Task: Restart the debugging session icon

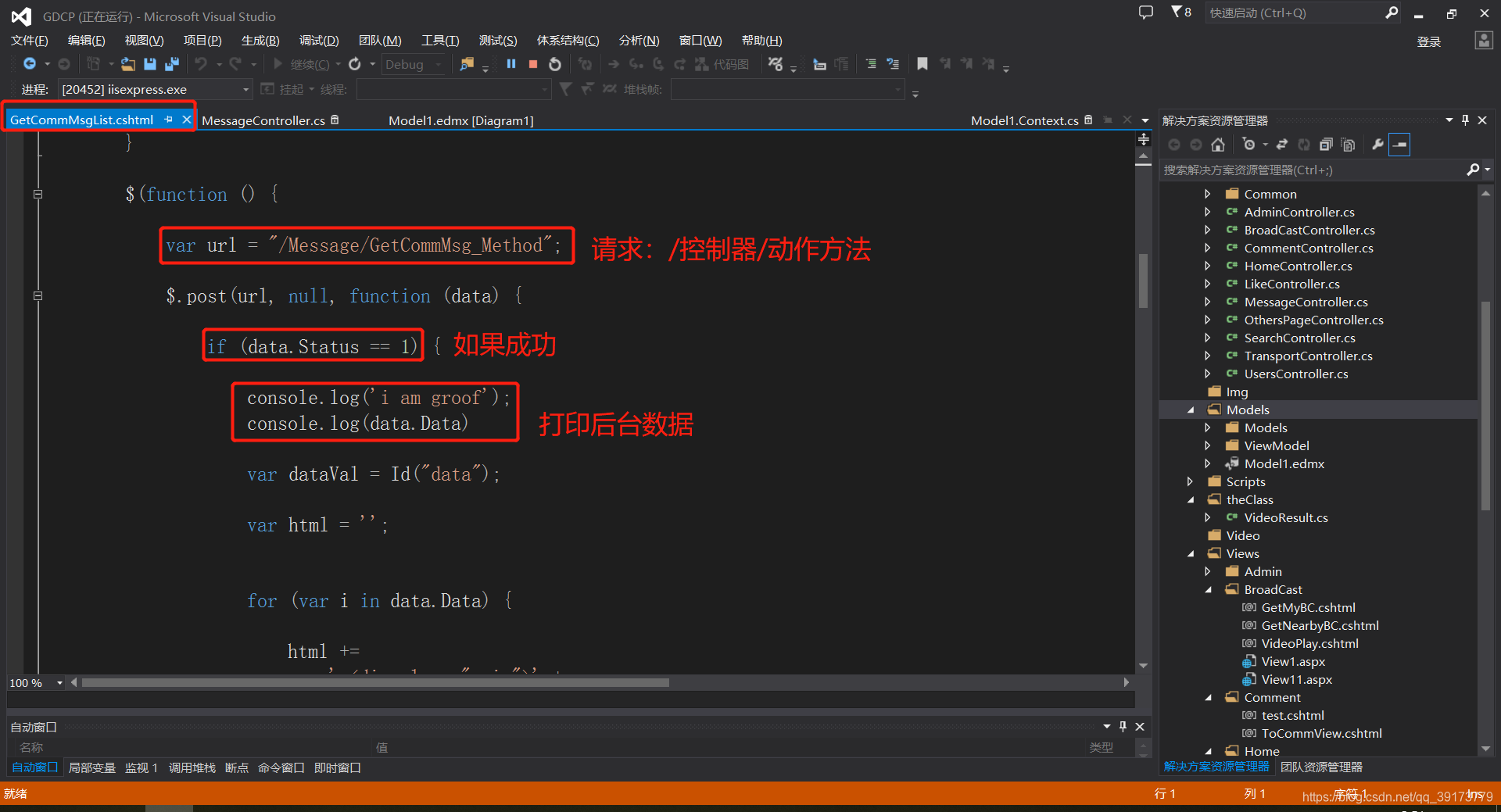Action: (555, 64)
